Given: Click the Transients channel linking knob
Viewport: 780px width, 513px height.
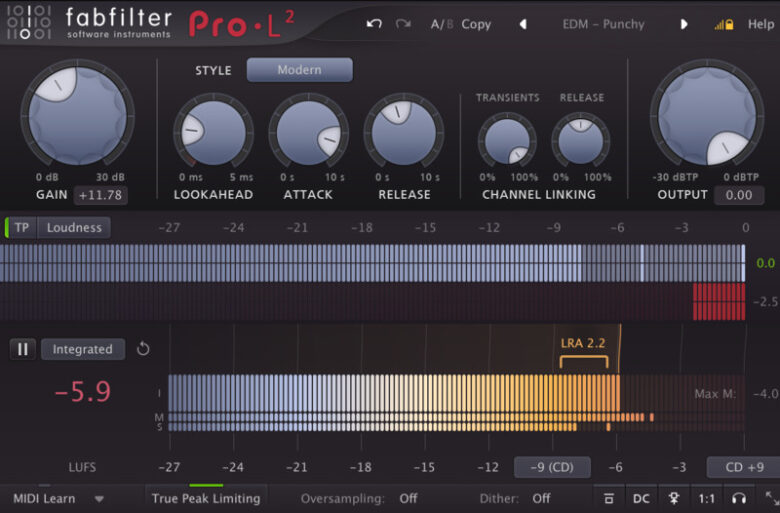Looking at the screenshot, I should (507, 141).
